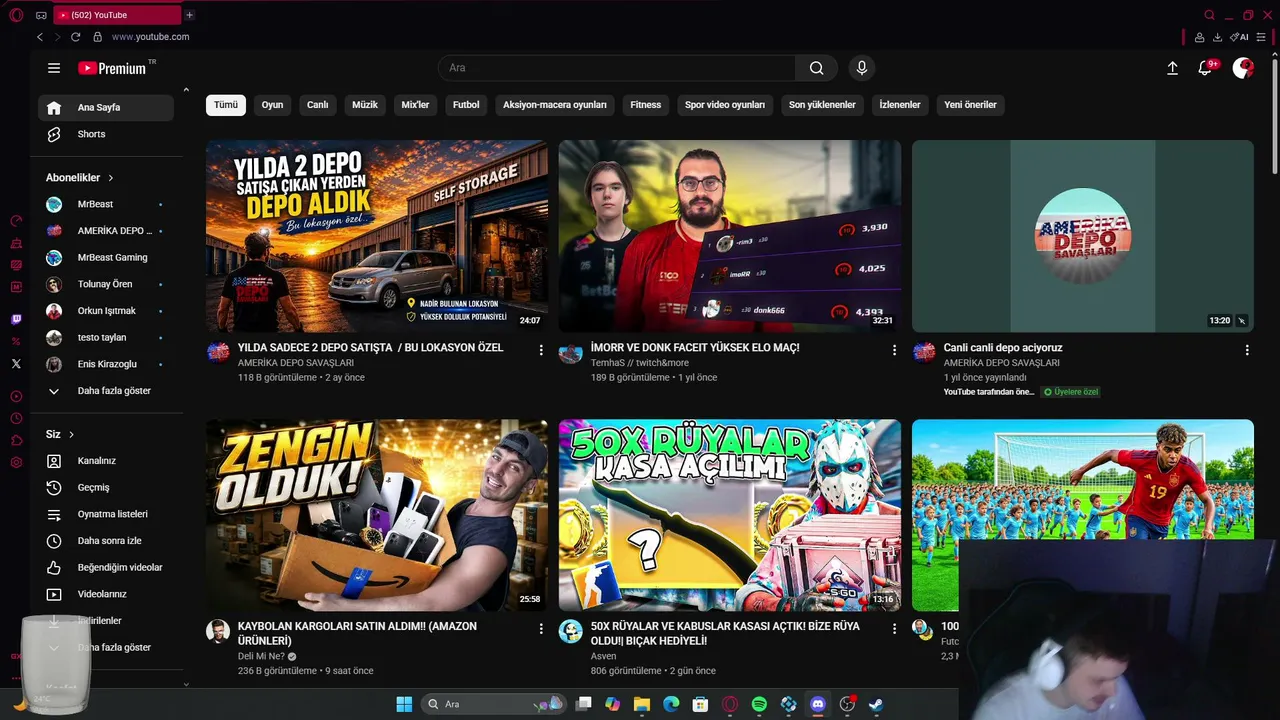The width and height of the screenshot is (1280, 720).
Task: Open File Explorer from the taskbar
Action: click(642, 704)
